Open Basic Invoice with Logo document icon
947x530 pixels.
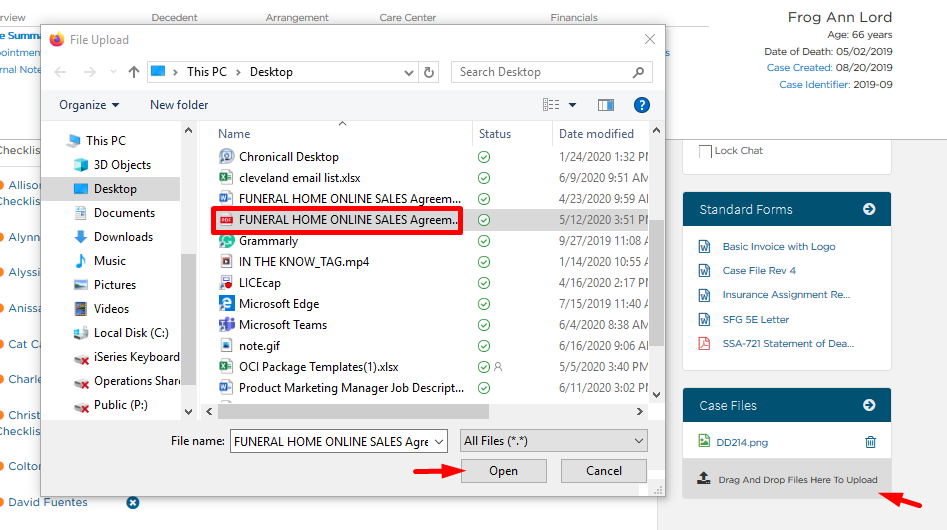pyautogui.click(x=704, y=246)
